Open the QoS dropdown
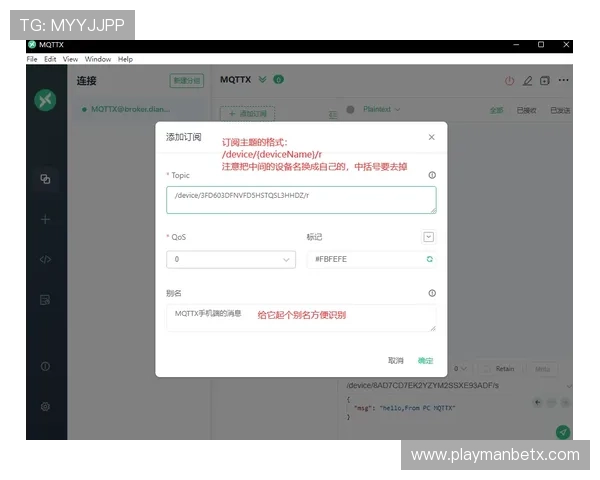This screenshot has height=480, width=600. click(x=231, y=260)
